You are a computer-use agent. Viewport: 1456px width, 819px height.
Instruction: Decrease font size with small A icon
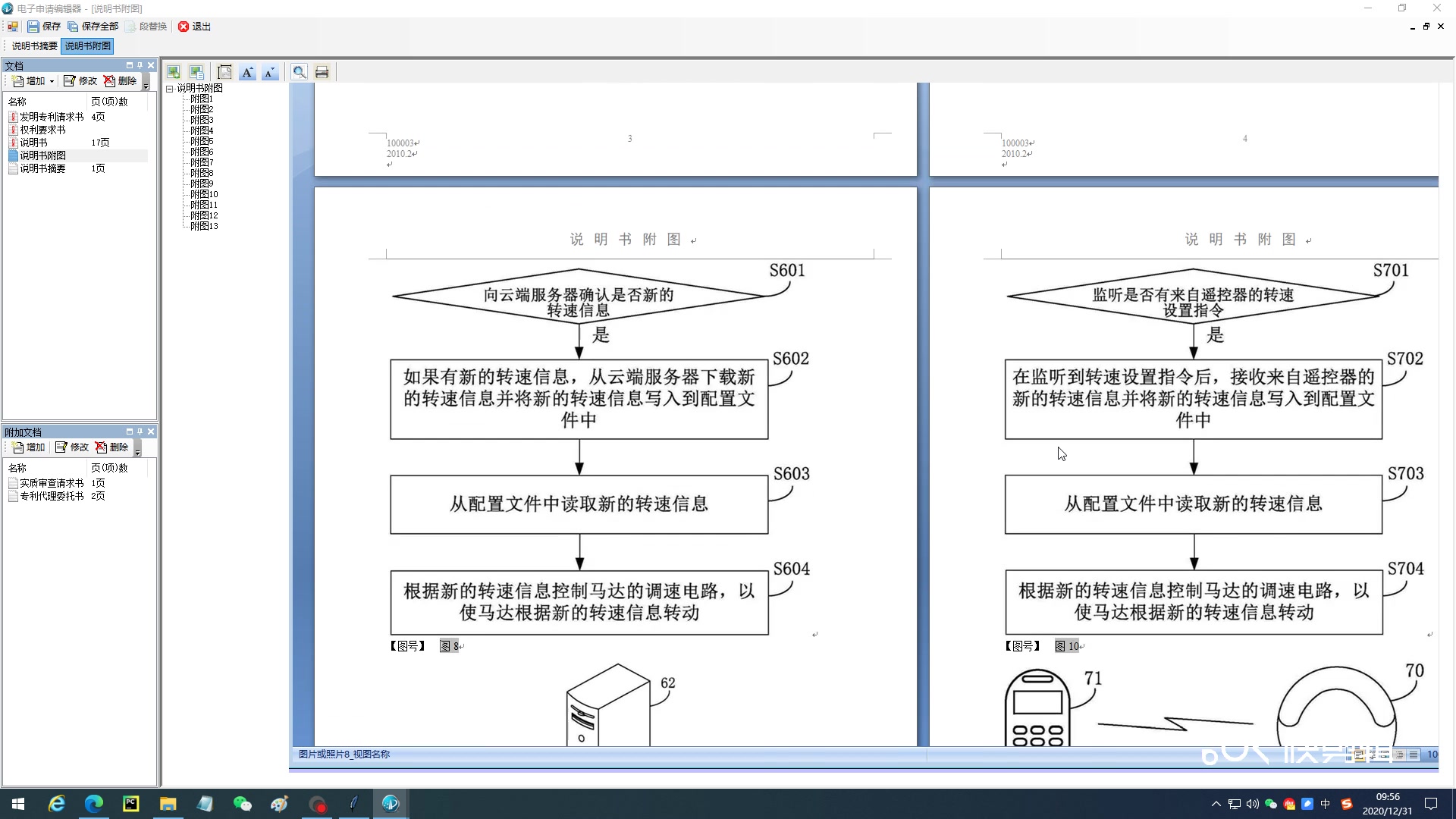pos(269,72)
